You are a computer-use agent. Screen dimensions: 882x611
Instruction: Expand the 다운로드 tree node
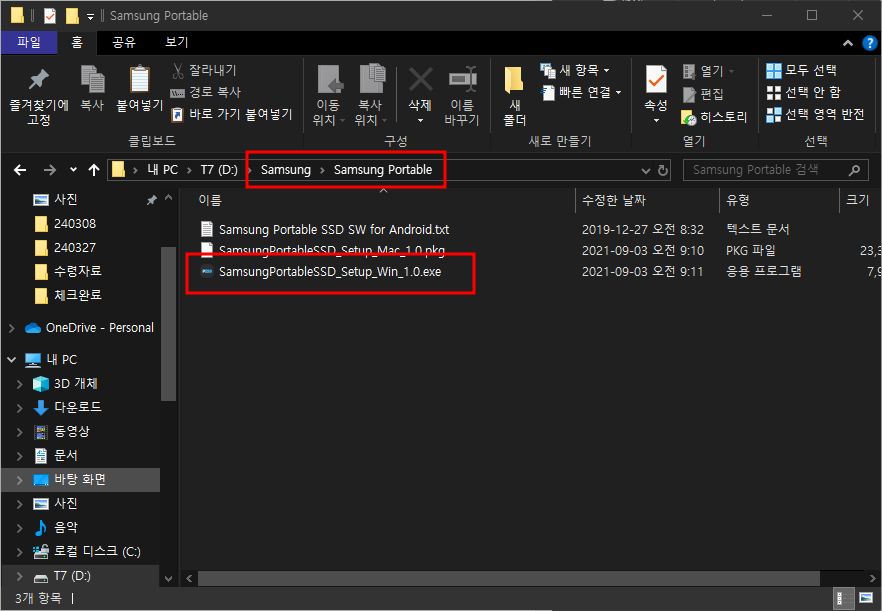point(20,408)
